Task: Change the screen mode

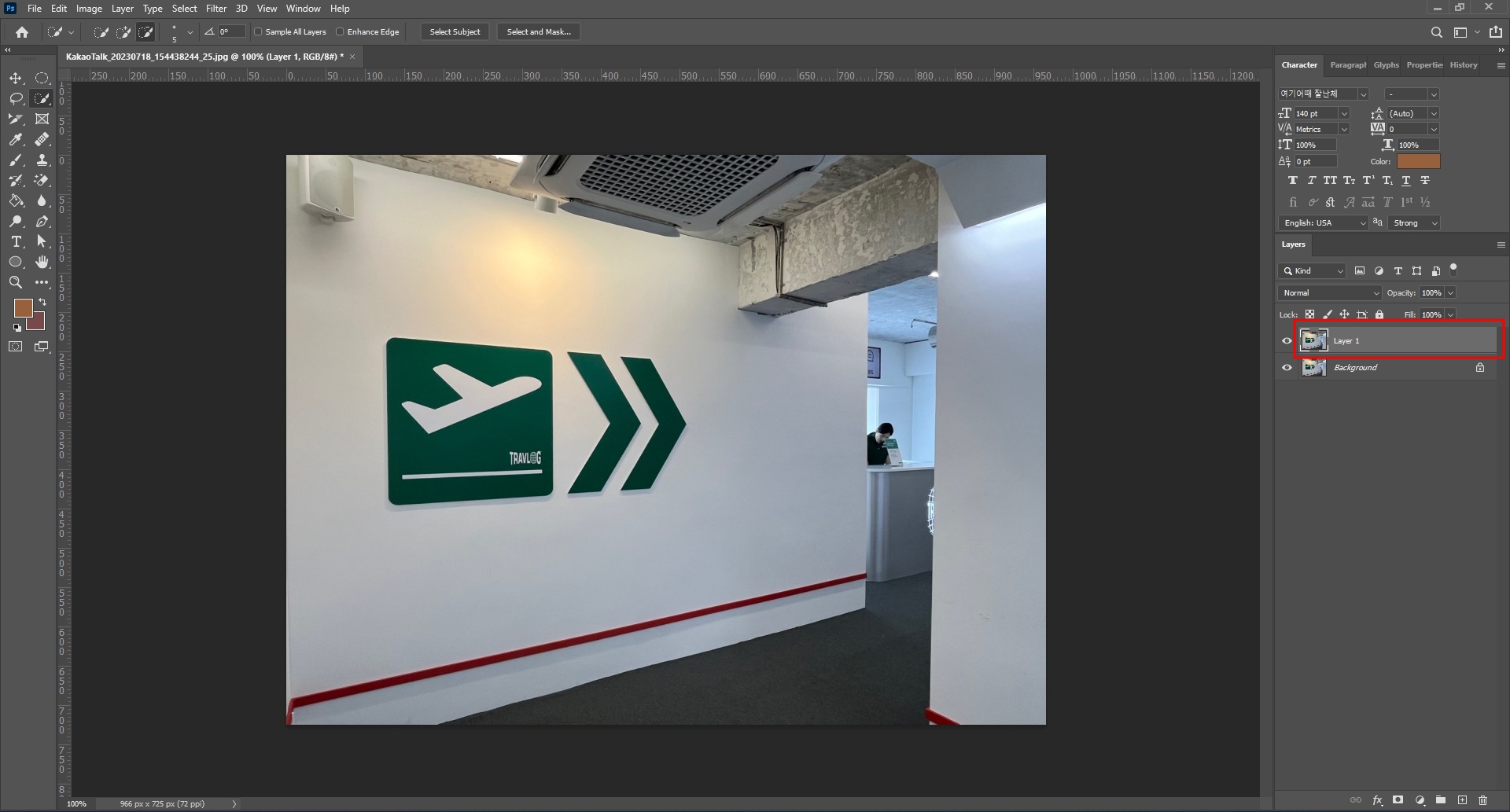Action: pyautogui.click(x=42, y=347)
